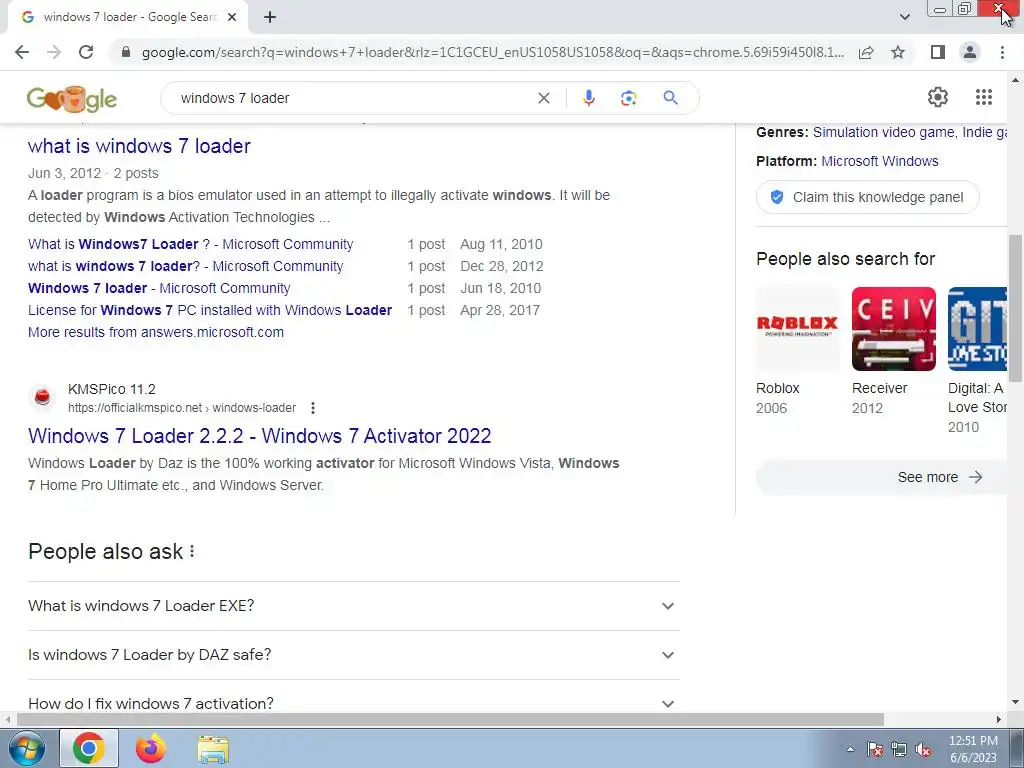This screenshot has width=1024, height=768.
Task: Click the Google doodle logo
Action: pyautogui.click(x=72, y=99)
